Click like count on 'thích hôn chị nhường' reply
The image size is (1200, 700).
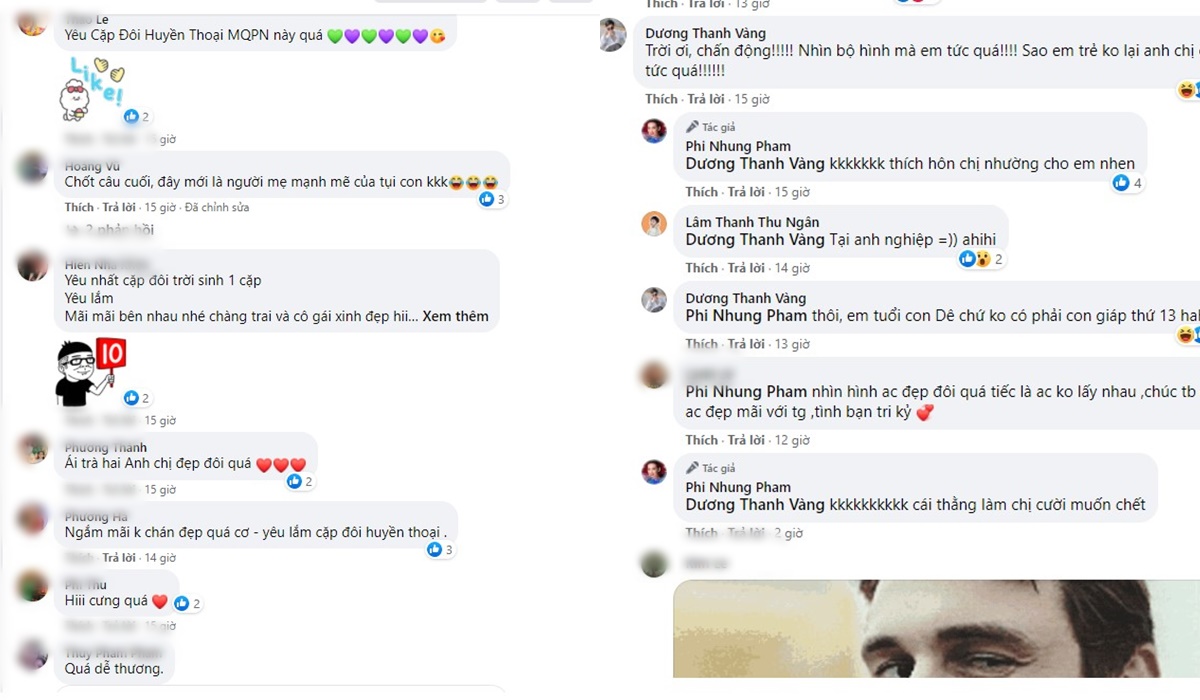1128,183
